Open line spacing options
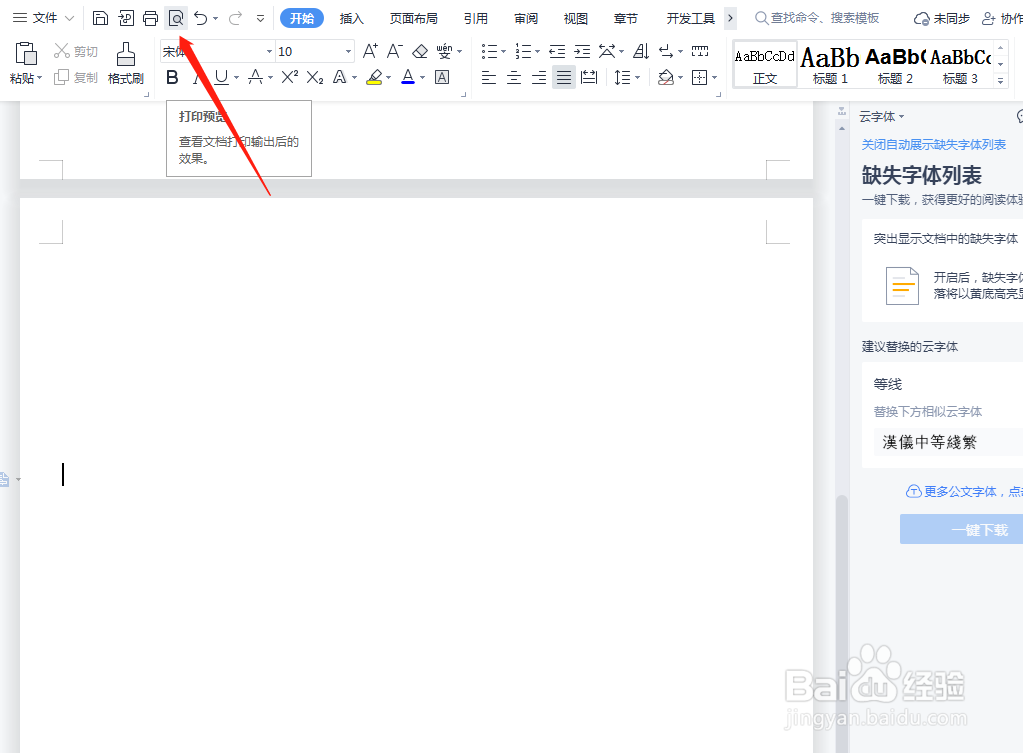The image size is (1023, 753). (622, 78)
